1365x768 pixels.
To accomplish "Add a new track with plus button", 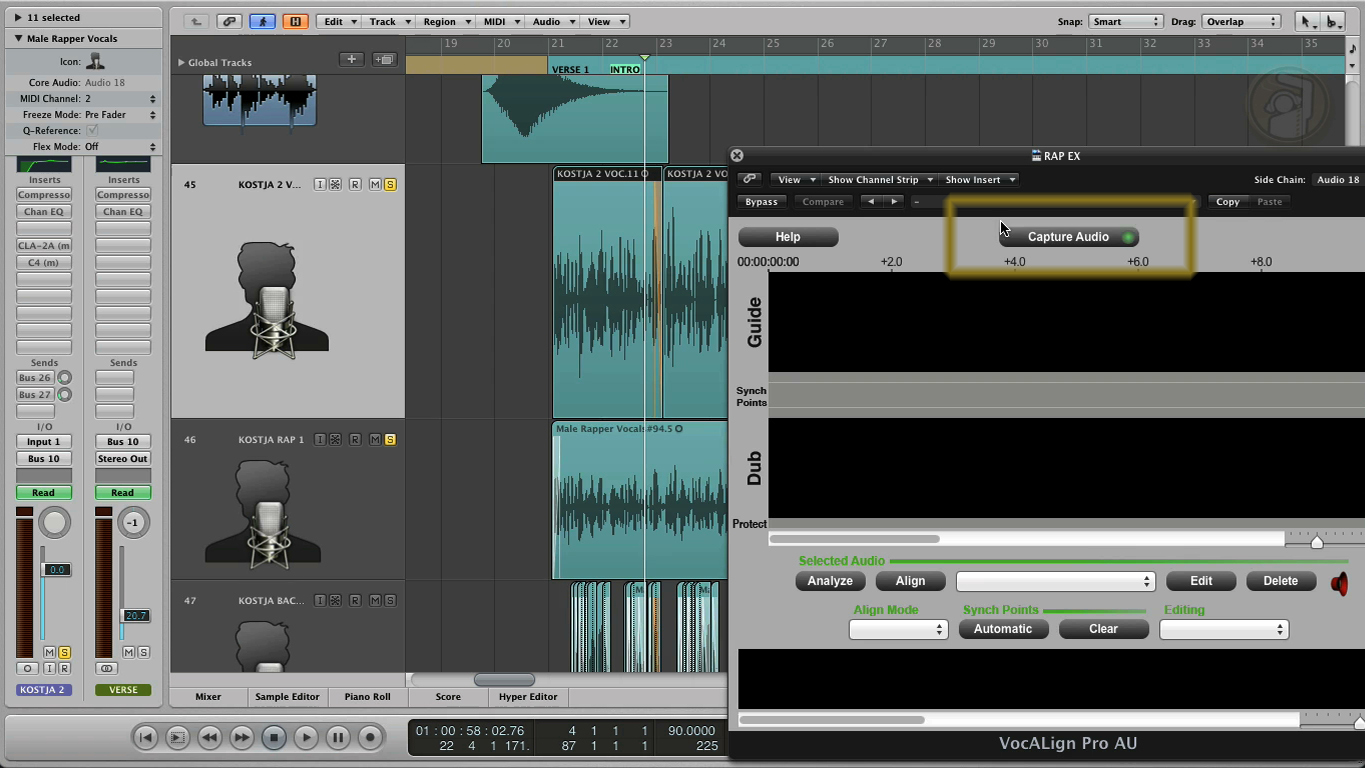I will pyautogui.click(x=351, y=60).
